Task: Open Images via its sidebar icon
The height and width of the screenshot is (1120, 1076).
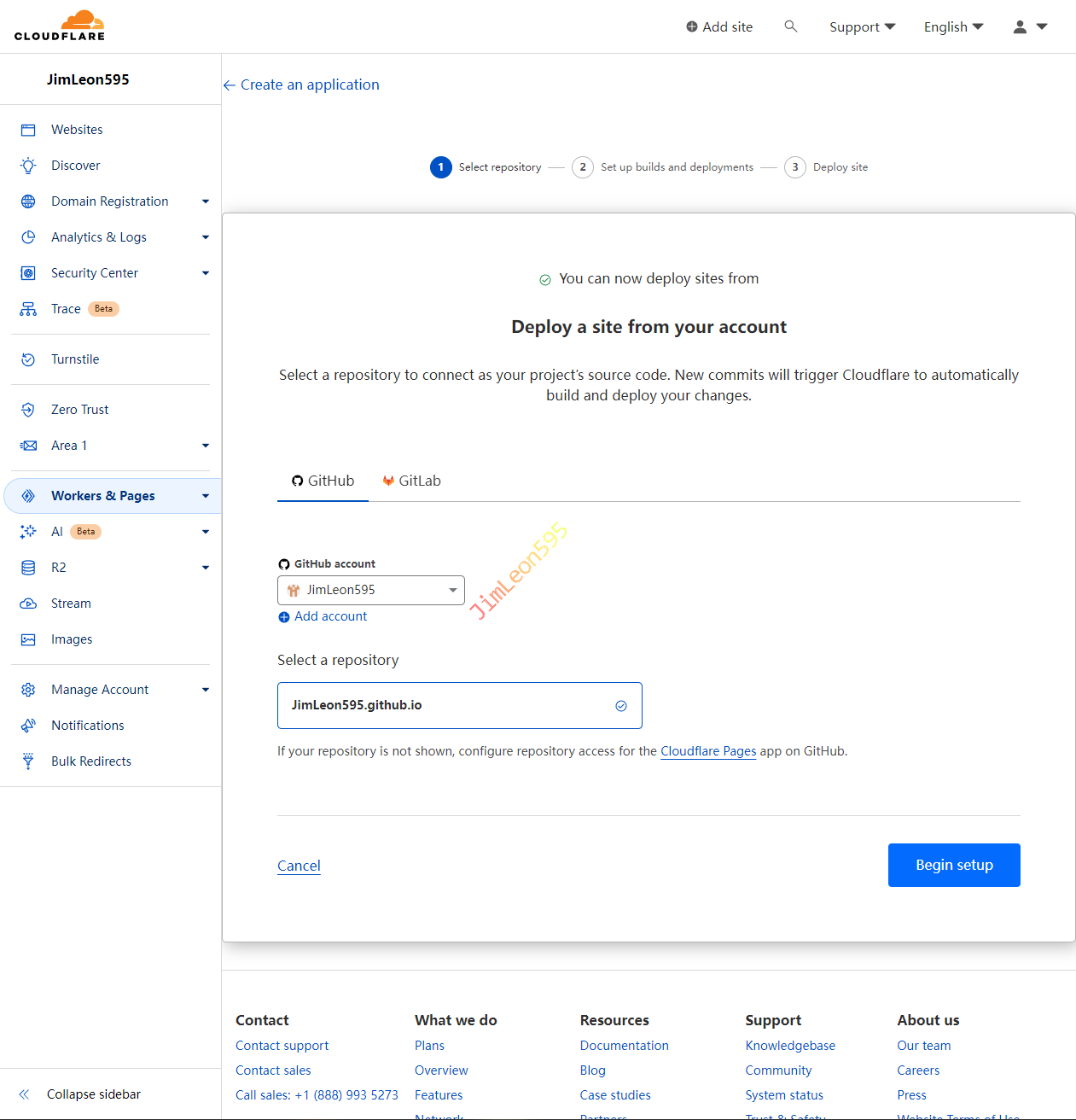Action: point(28,639)
